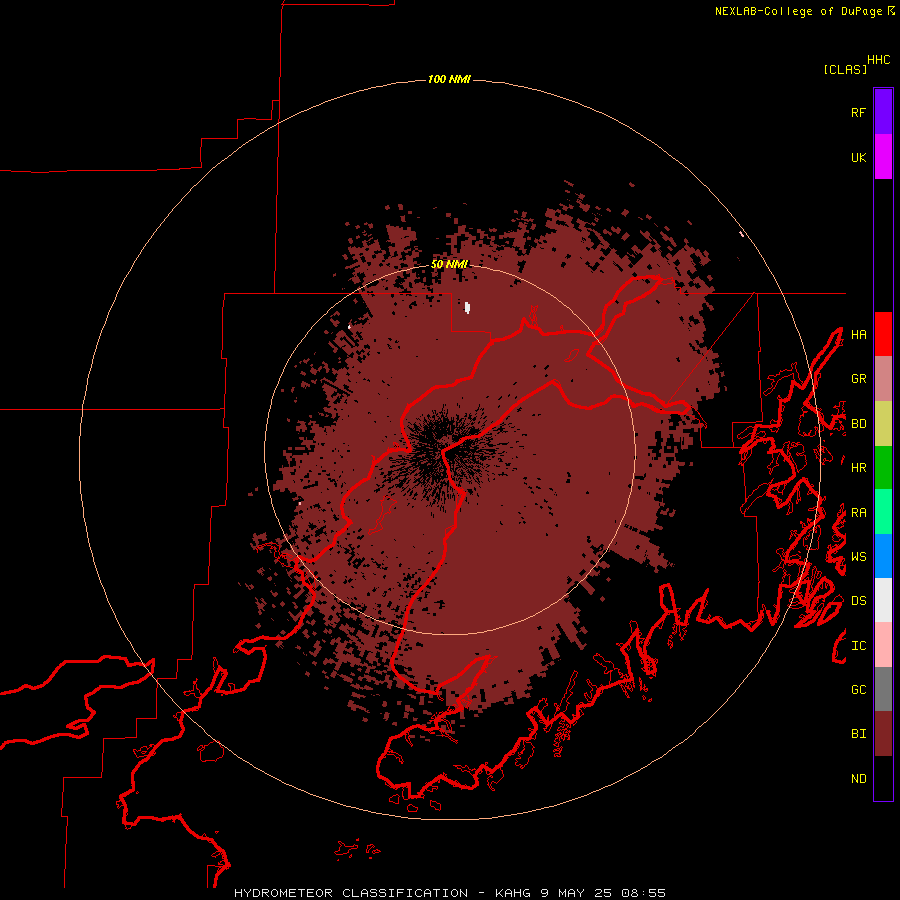The height and width of the screenshot is (900, 900).
Task: Select the GR pink-brown legend swatch
Action: pyautogui.click(x=883, y=379)
